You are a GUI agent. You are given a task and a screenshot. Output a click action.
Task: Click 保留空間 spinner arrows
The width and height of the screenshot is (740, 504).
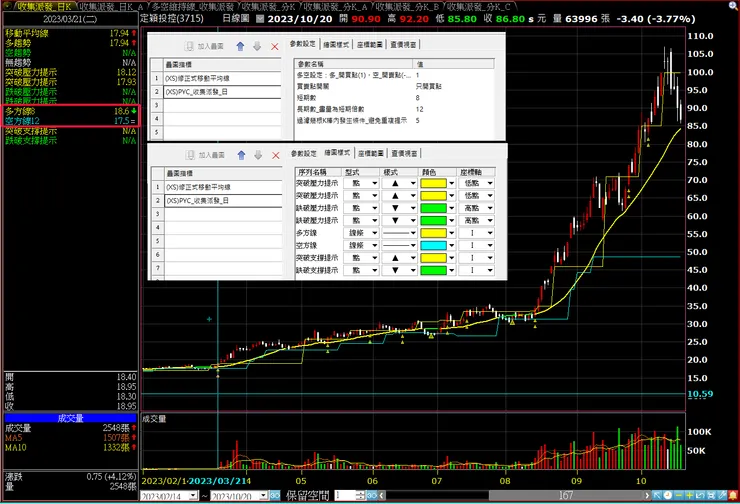(x=361, y=496)
